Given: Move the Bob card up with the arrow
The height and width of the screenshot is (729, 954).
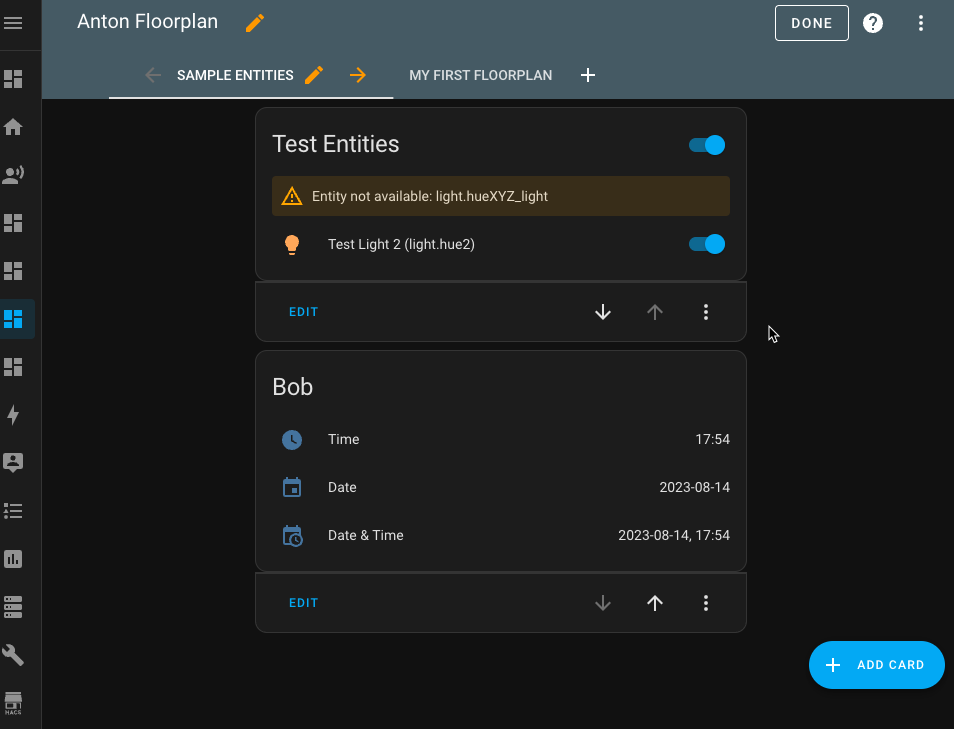Looking at the screenshot, I should click(655, 602).
